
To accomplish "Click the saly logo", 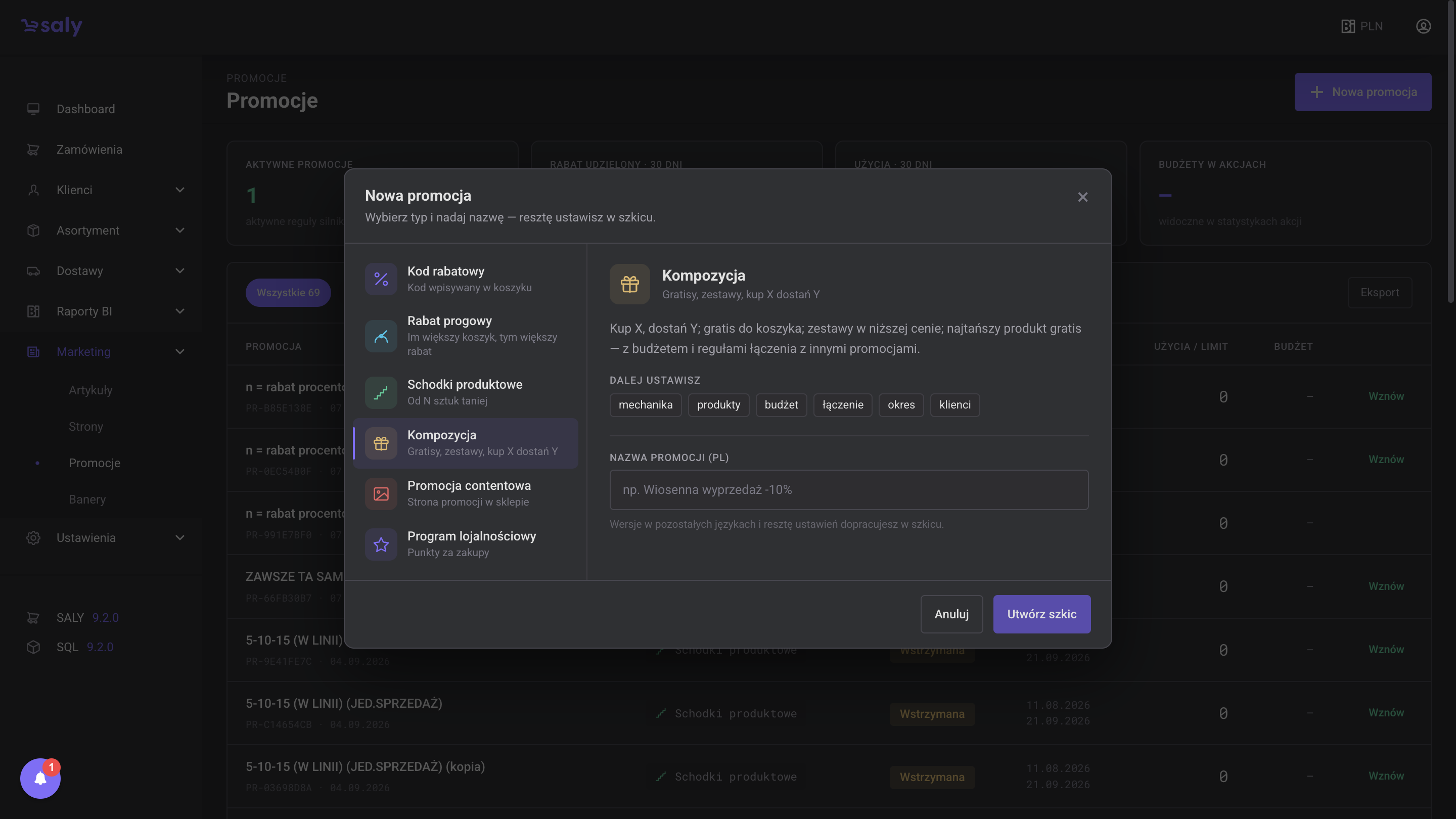I will pyautogui.click(x=52, y=26).
